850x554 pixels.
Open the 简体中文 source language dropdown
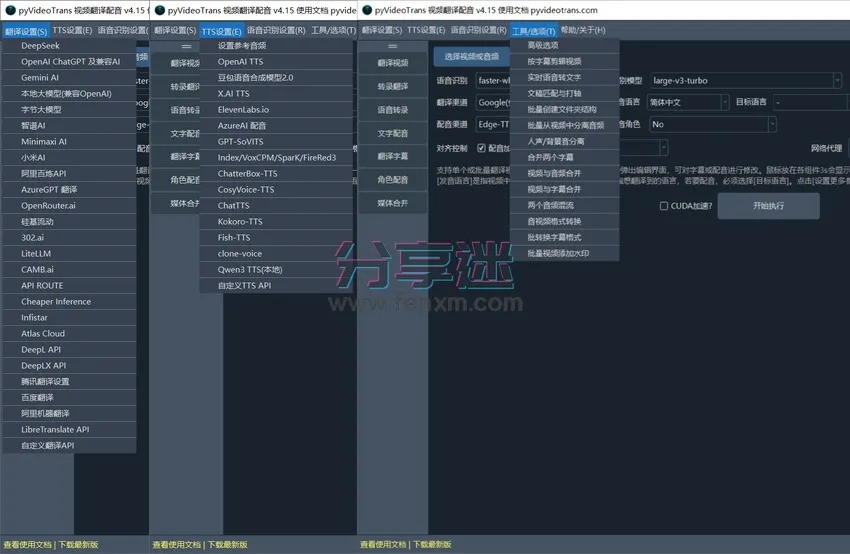(x=688, y=102)
